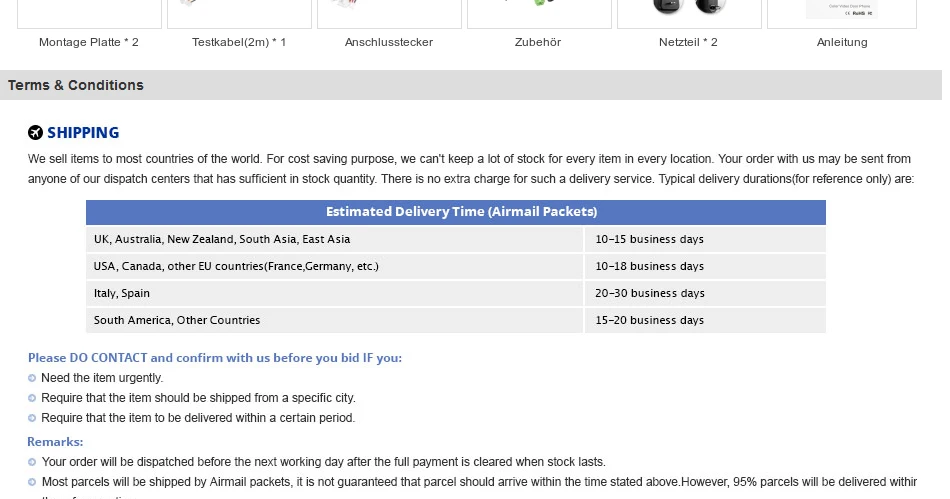Click the Netzteil * 2 product thumbnail
The image size is (950, 499).
689,14
